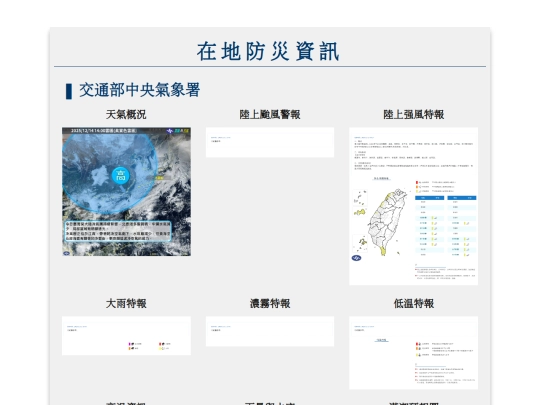Open the 低溫特報 preview panel
Screen dimensions: 540x405
tap(413, 353)
